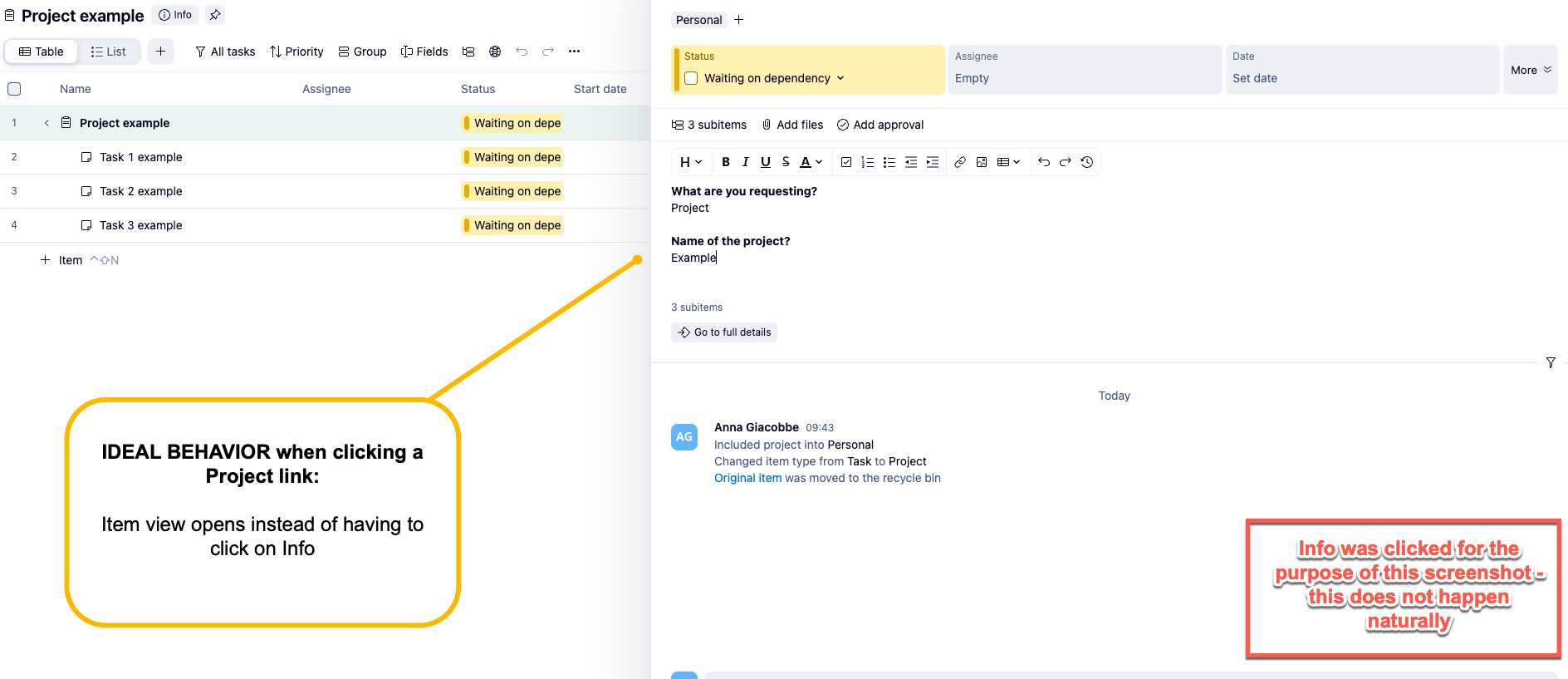
Task: Apply a numbered list in the editor
Action: pos(868,162)
